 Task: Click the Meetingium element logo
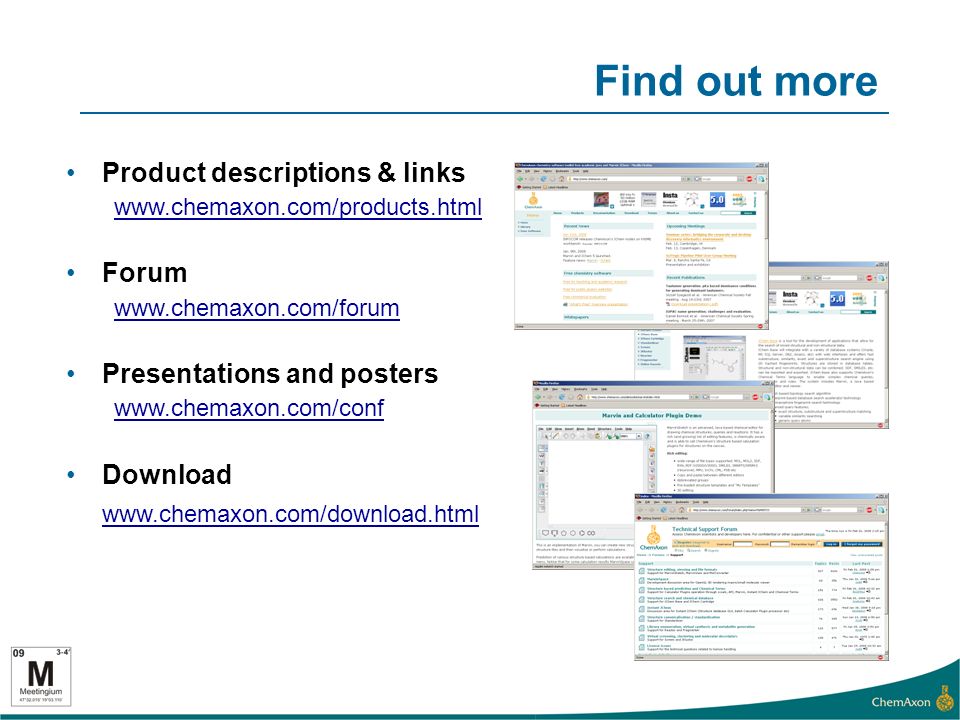tap(41, 677)
